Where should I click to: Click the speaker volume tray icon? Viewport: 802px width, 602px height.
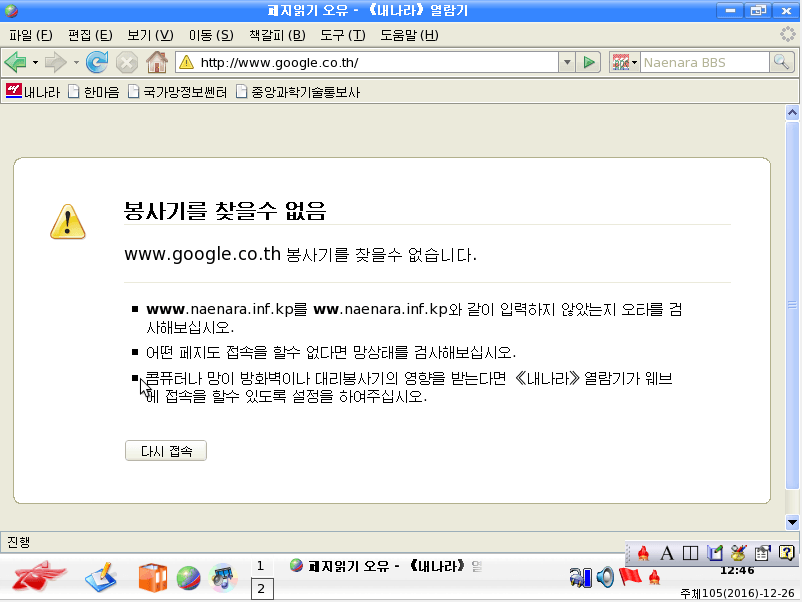tap(605, 577)
